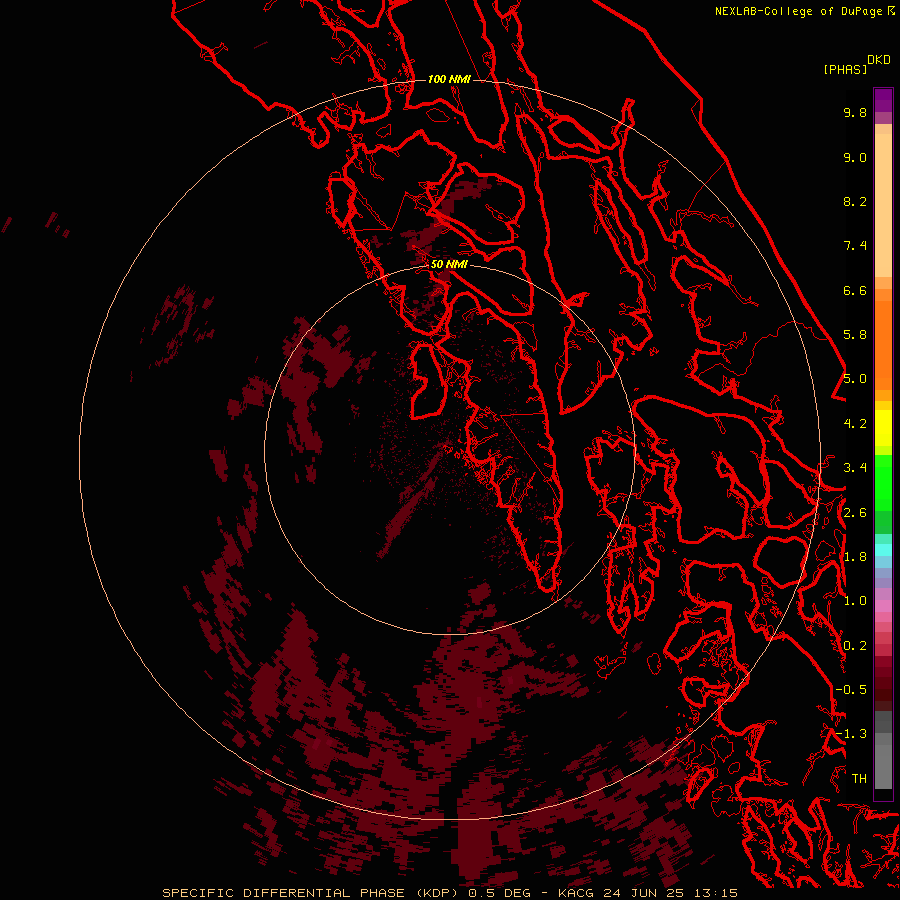The image size is (900, 900).
Task: Click the 4.2 legend value
Action: point(855,424)
